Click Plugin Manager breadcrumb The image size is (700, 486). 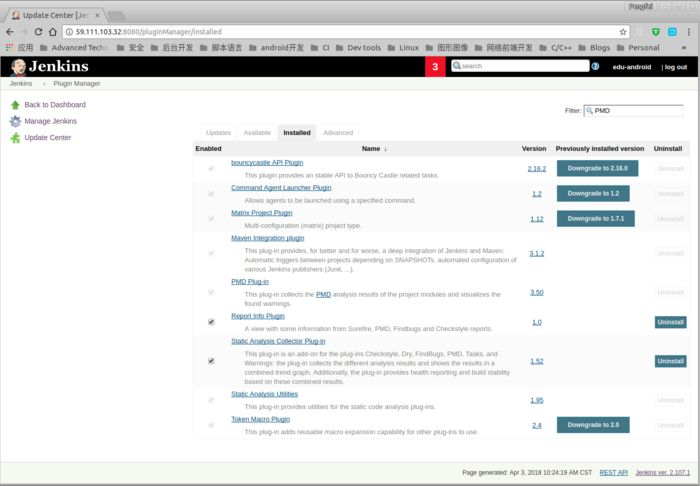tap(77, 83)
